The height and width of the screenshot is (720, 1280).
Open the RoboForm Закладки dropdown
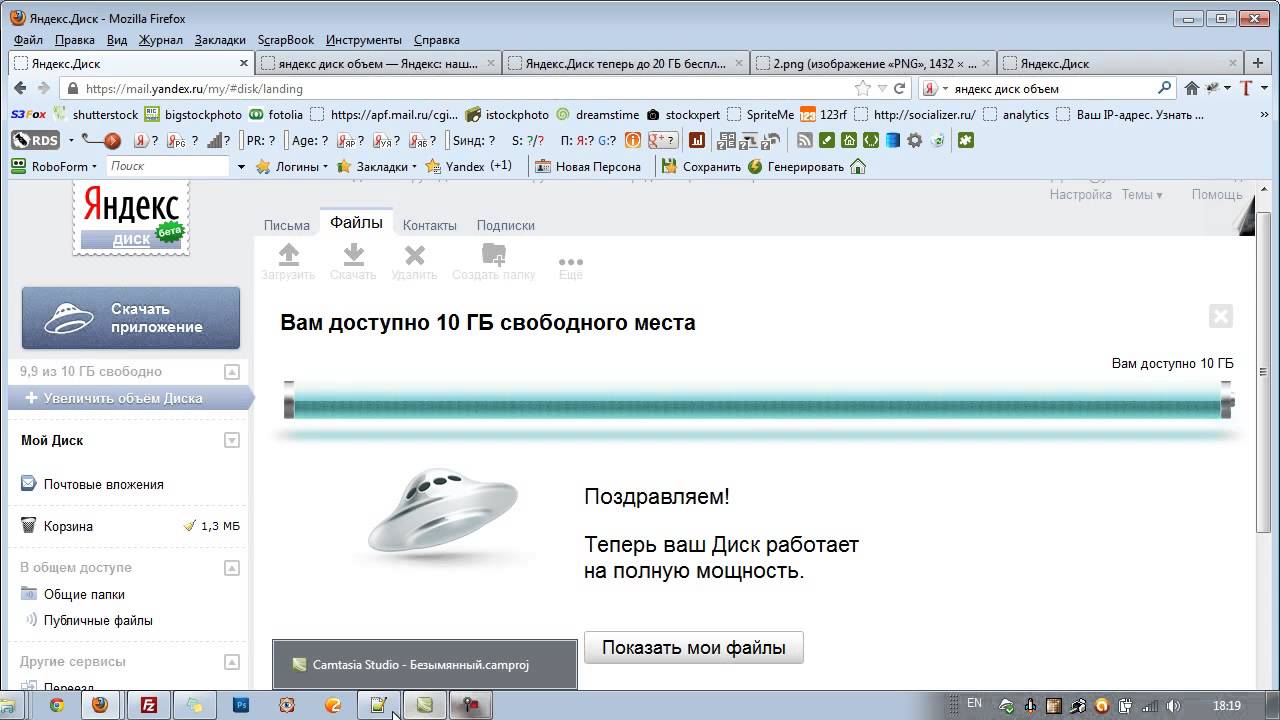377,166
